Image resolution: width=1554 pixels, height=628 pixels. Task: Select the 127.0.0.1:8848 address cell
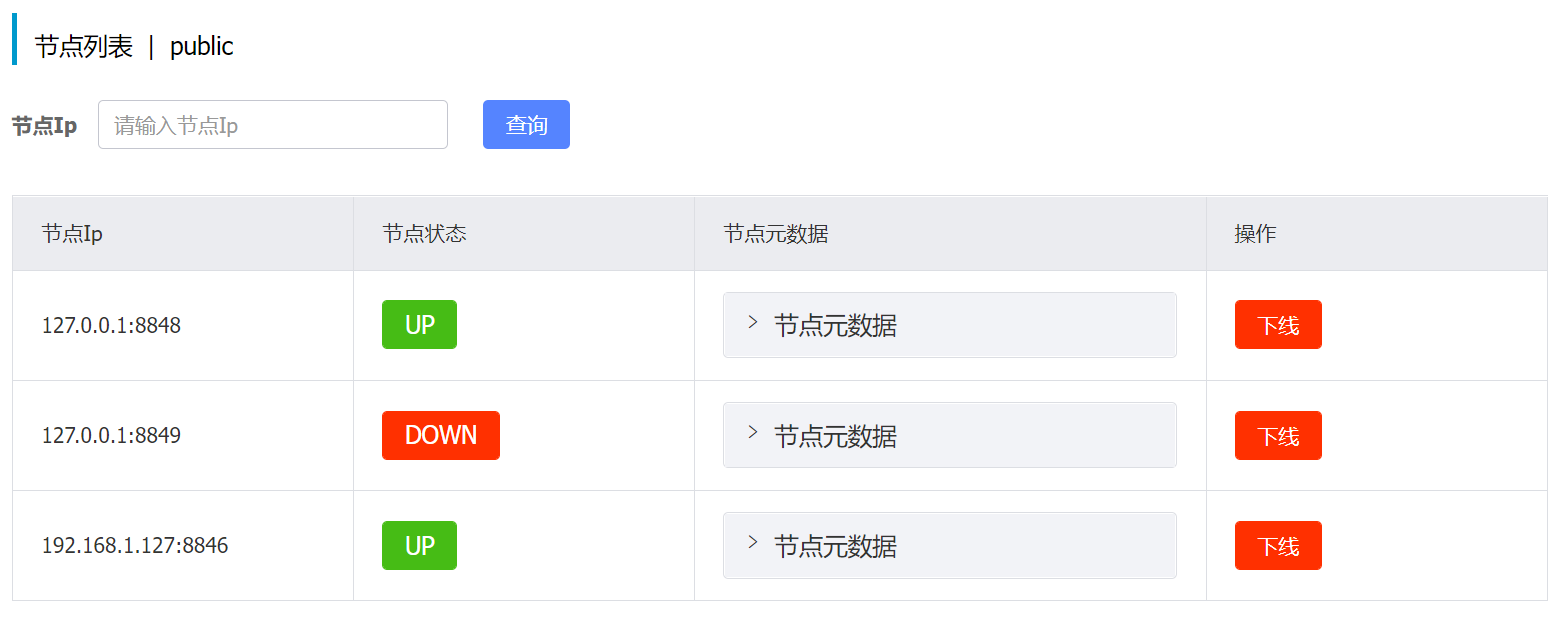(x=111, y=326)
